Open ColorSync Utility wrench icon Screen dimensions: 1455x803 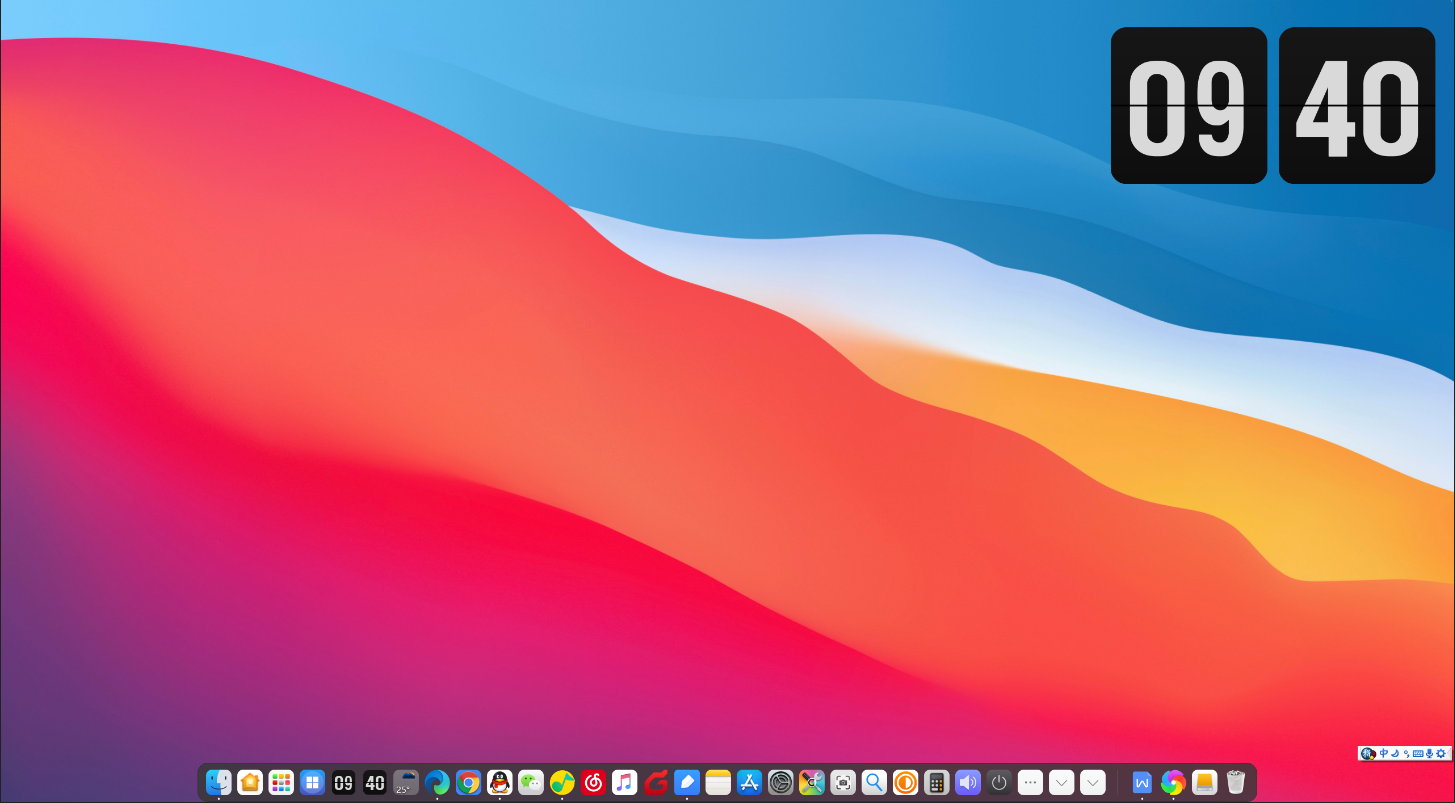pyautogui.click(x=812, y=782)
